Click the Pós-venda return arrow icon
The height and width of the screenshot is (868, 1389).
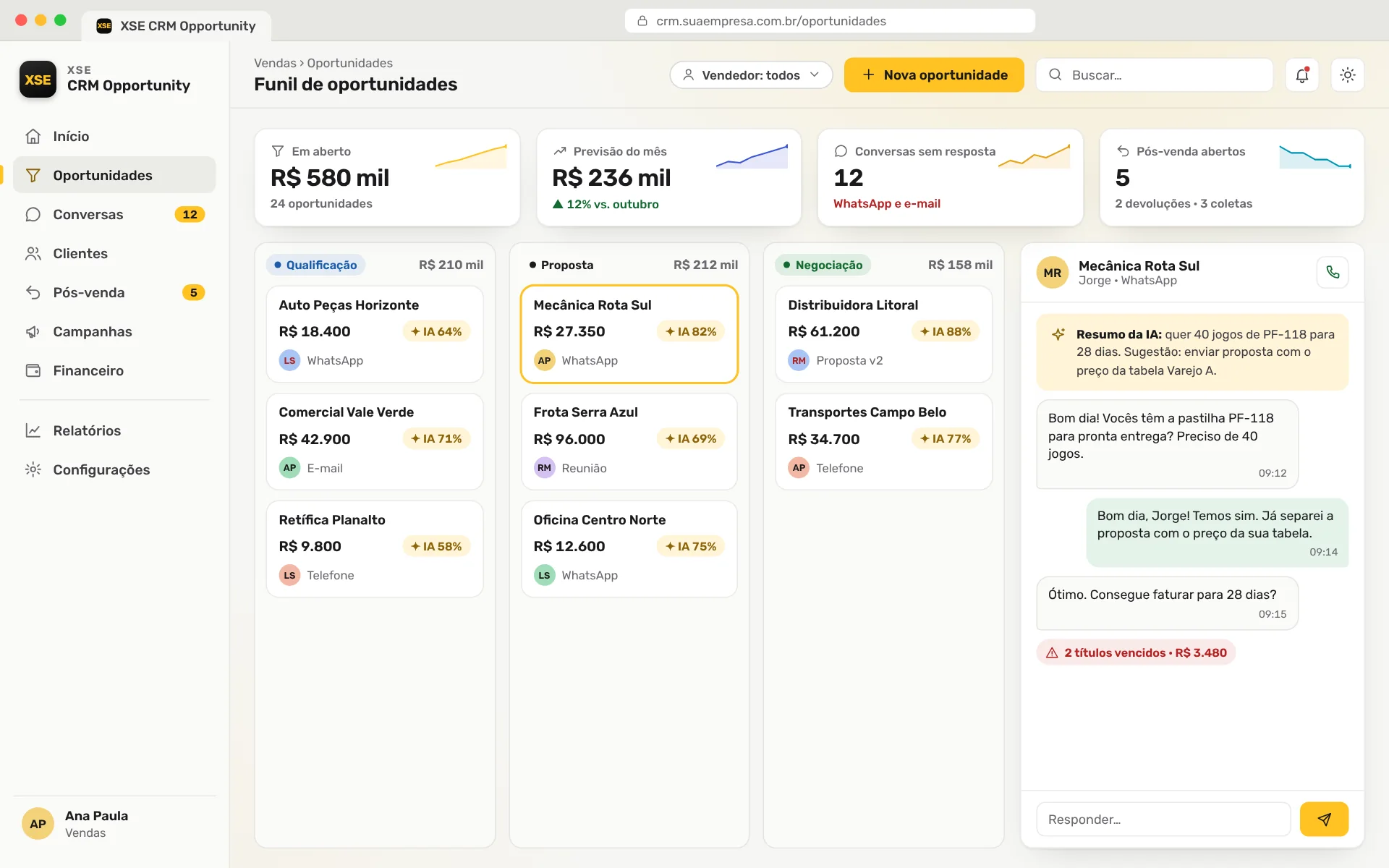pos(33,292)
